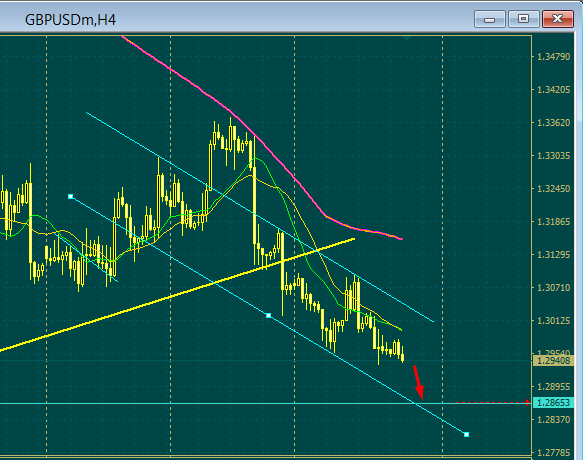Select the upper cyan channel line
Image resolution: width=583 pixels, height=460 pixels.
(x=260, y=217)
